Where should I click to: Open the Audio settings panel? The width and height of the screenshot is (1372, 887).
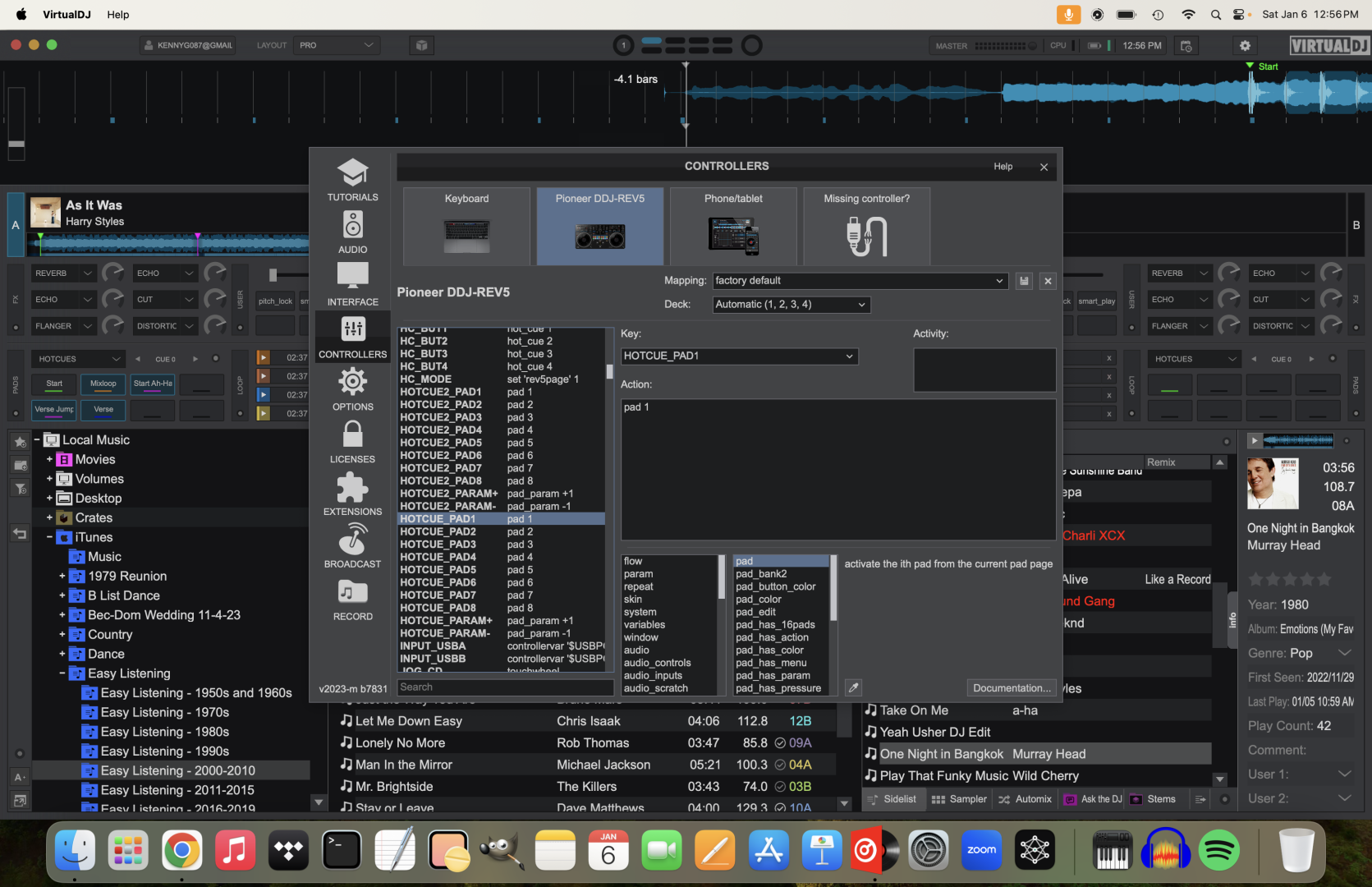coord(352,228)
